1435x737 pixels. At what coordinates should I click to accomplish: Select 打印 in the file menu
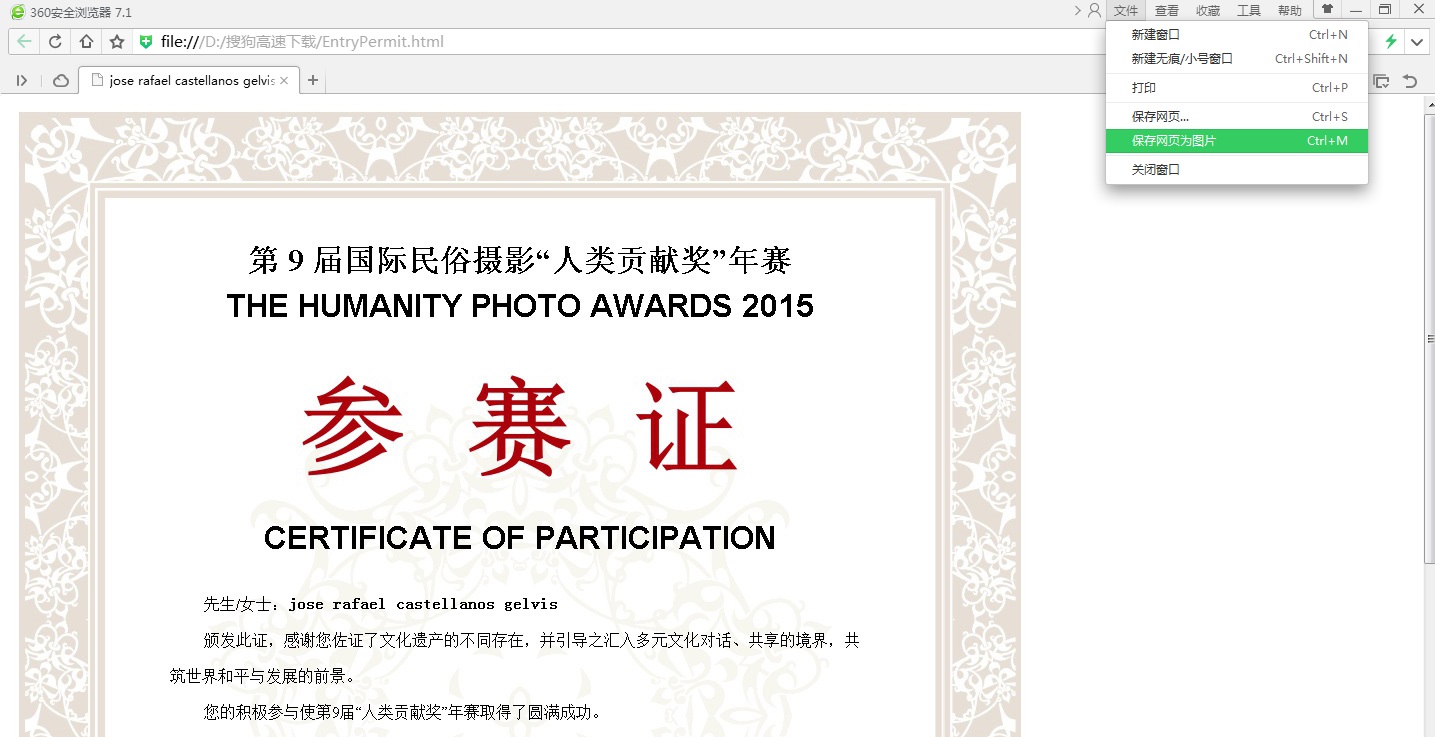pos(1237,88)
